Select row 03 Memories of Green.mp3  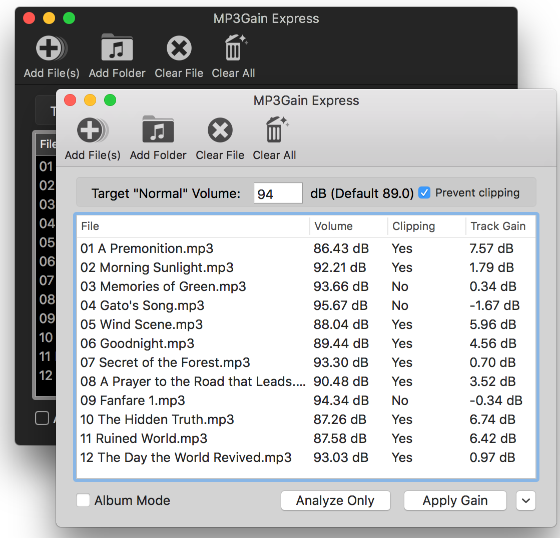coord(306,287)
